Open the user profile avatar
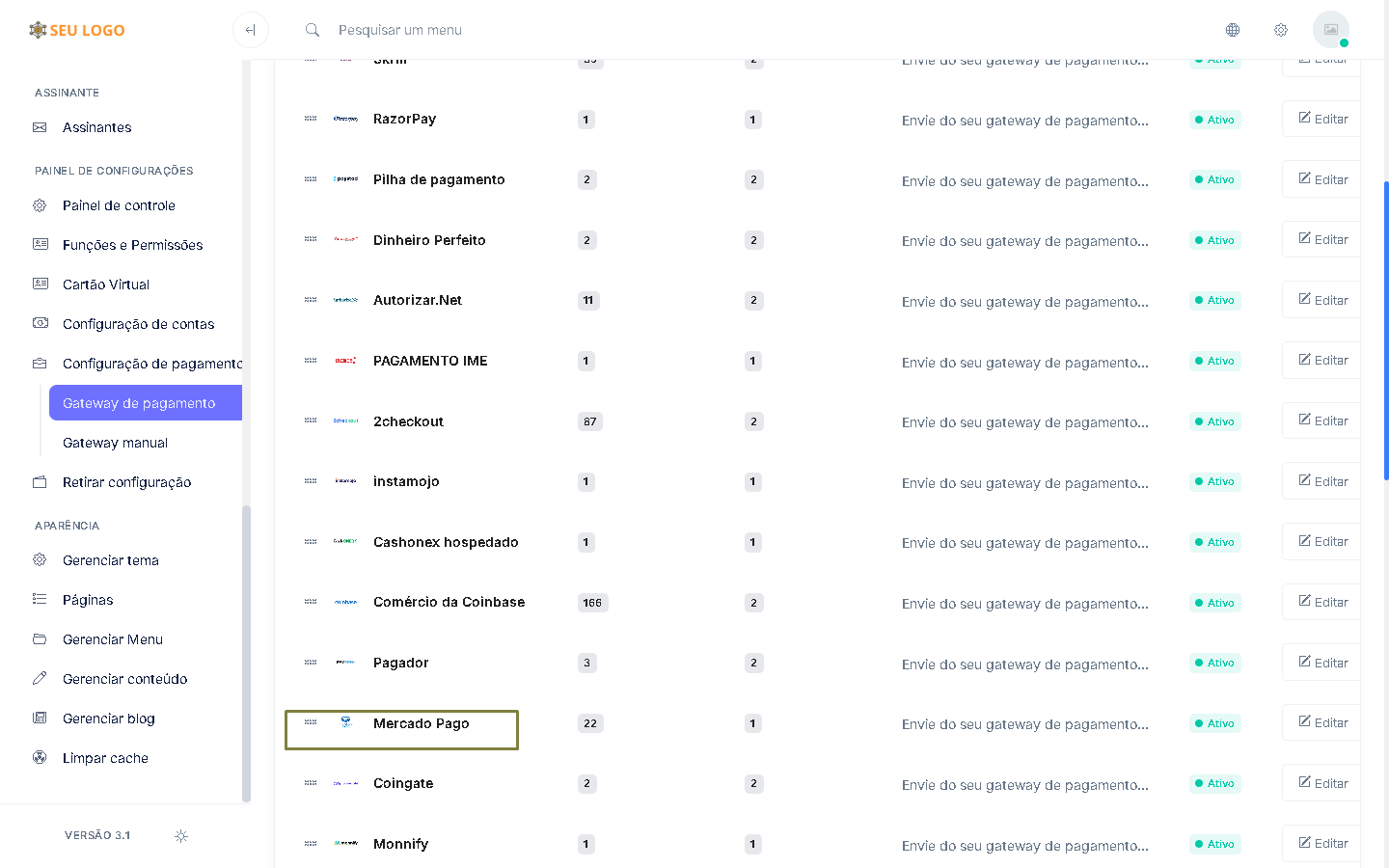This screenshot has width=1389, height=868. 1330,30
